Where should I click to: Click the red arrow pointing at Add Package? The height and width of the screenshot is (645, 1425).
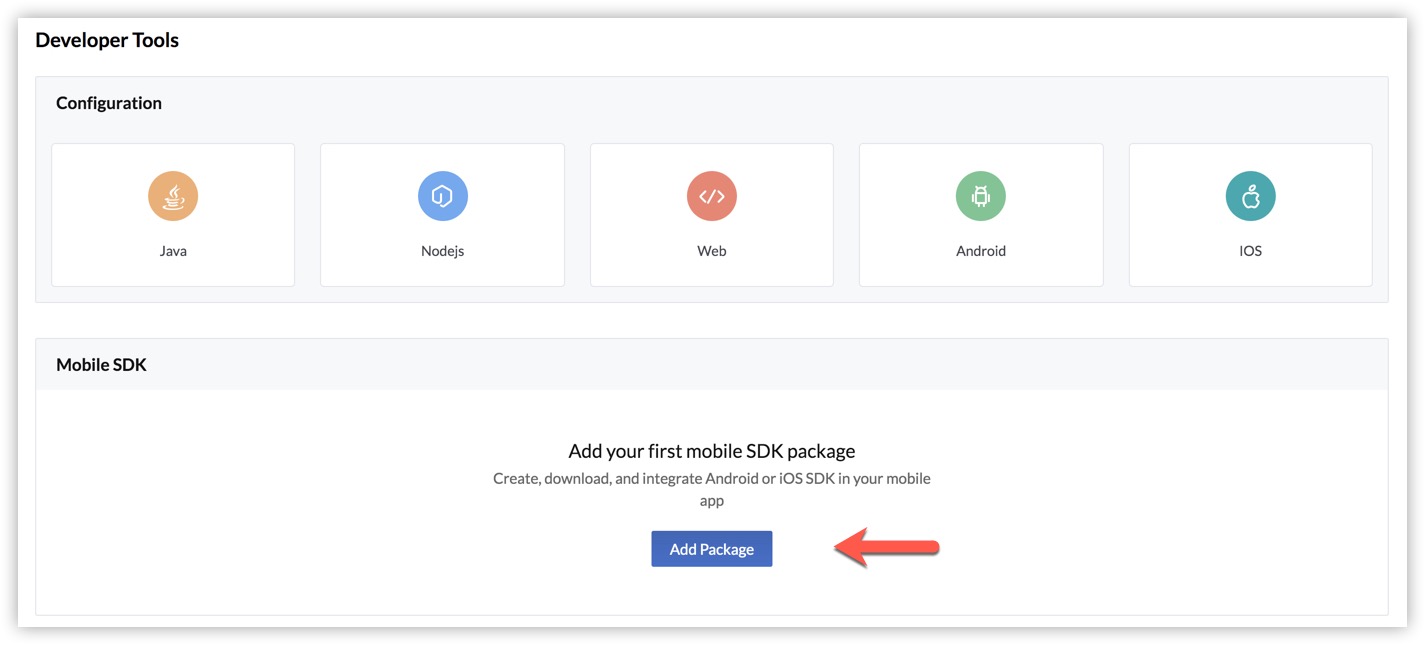886,549
